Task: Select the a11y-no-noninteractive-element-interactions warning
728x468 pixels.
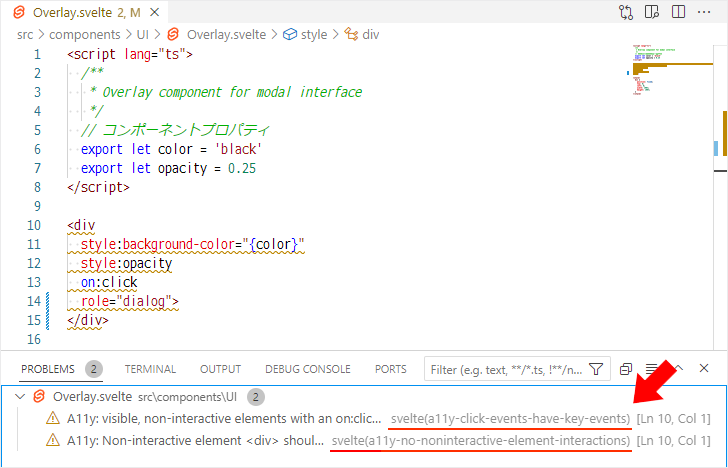Action: click(x=364, y=441)
